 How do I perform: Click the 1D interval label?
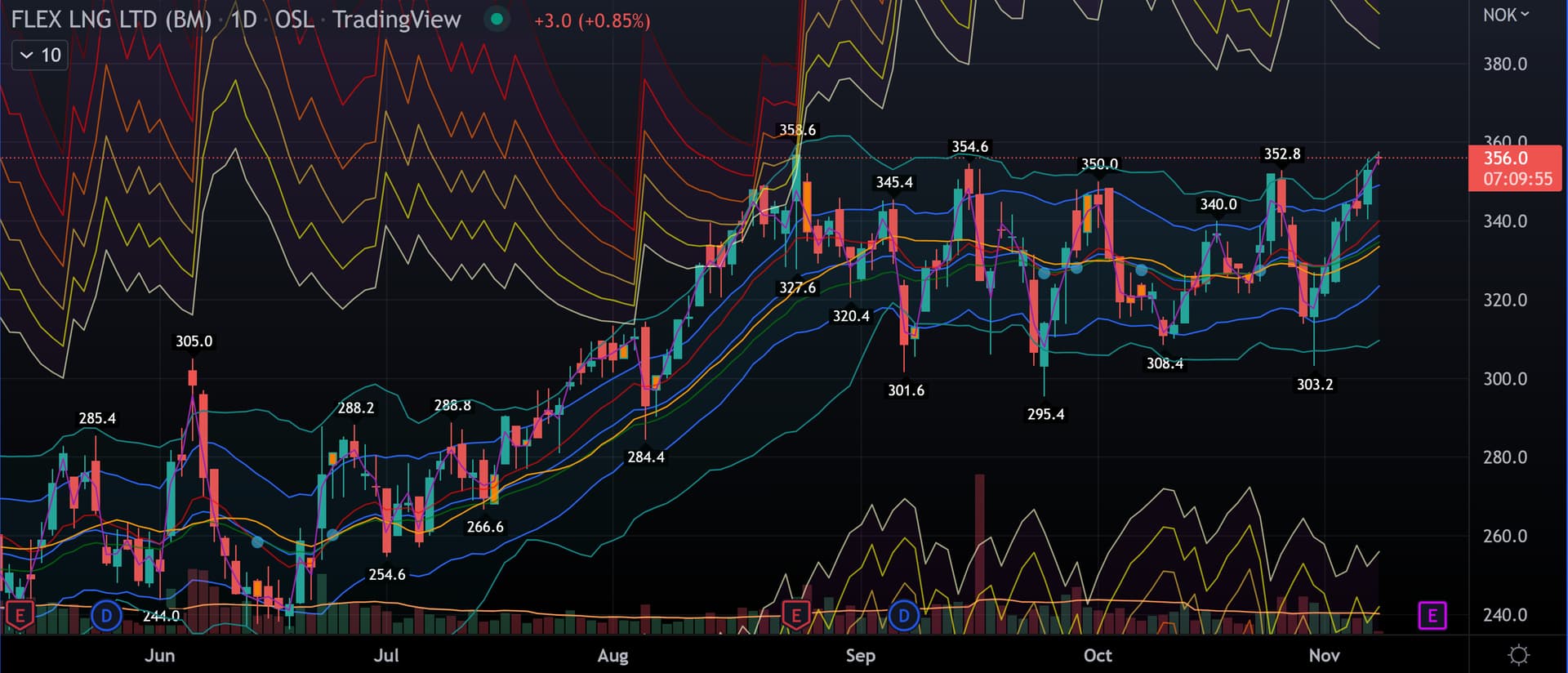[x=243, y=20]
